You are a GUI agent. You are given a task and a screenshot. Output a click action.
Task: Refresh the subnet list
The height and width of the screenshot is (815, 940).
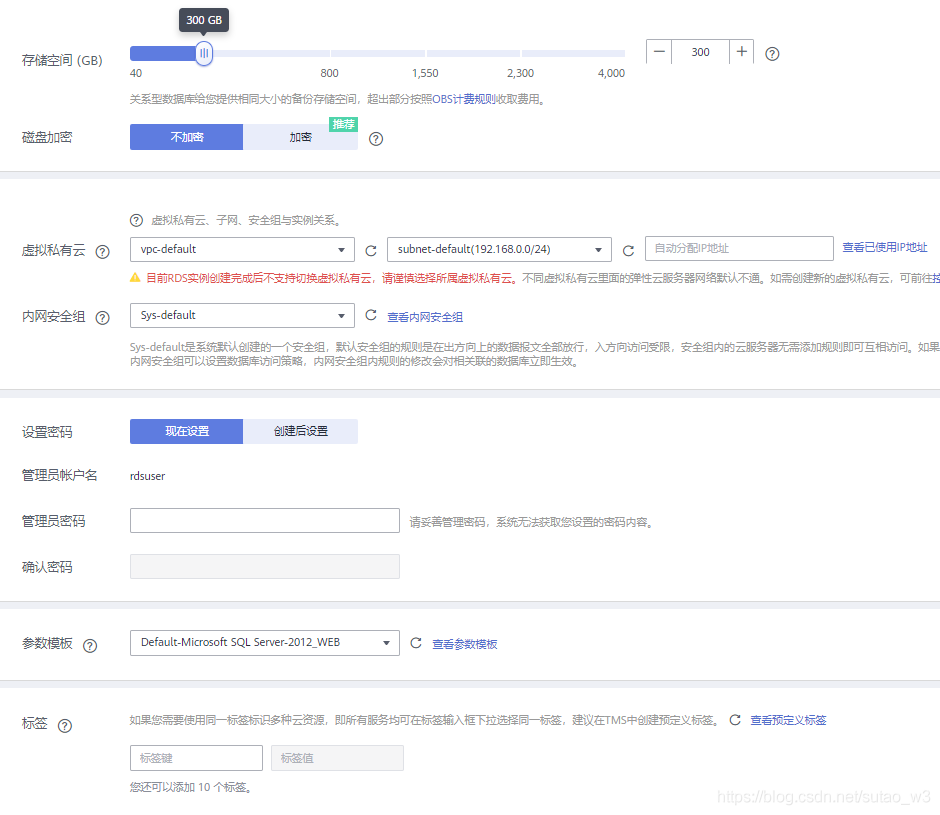pyautogui.click(x=628, y=251)
